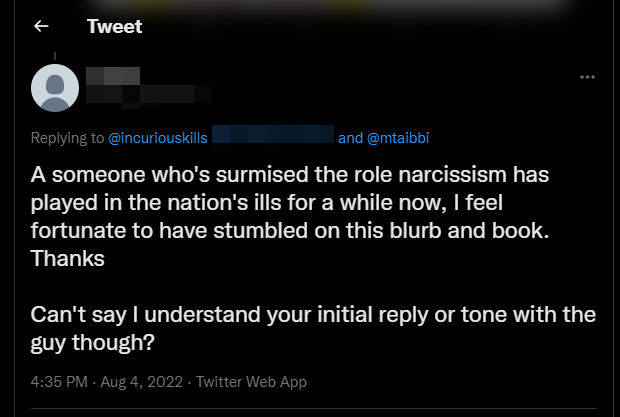The image size is (620, 417).
Task: Click the blurred mention between the handles
Action: point(272,136)
